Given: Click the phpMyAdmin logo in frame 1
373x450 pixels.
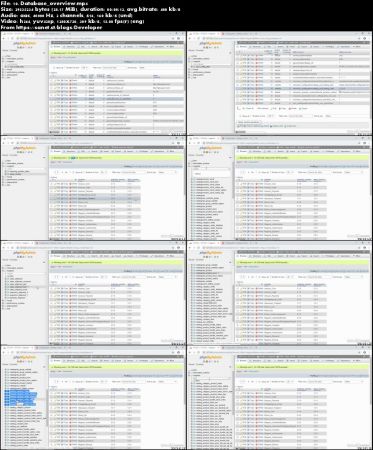Looking at the screenshot, I should [25, 43].
